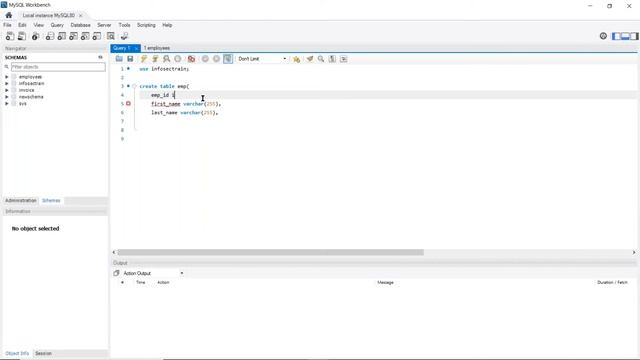The width and height of the screenshot is (640, 360).
Task: Open the Database menu
Action: point(80,25)
